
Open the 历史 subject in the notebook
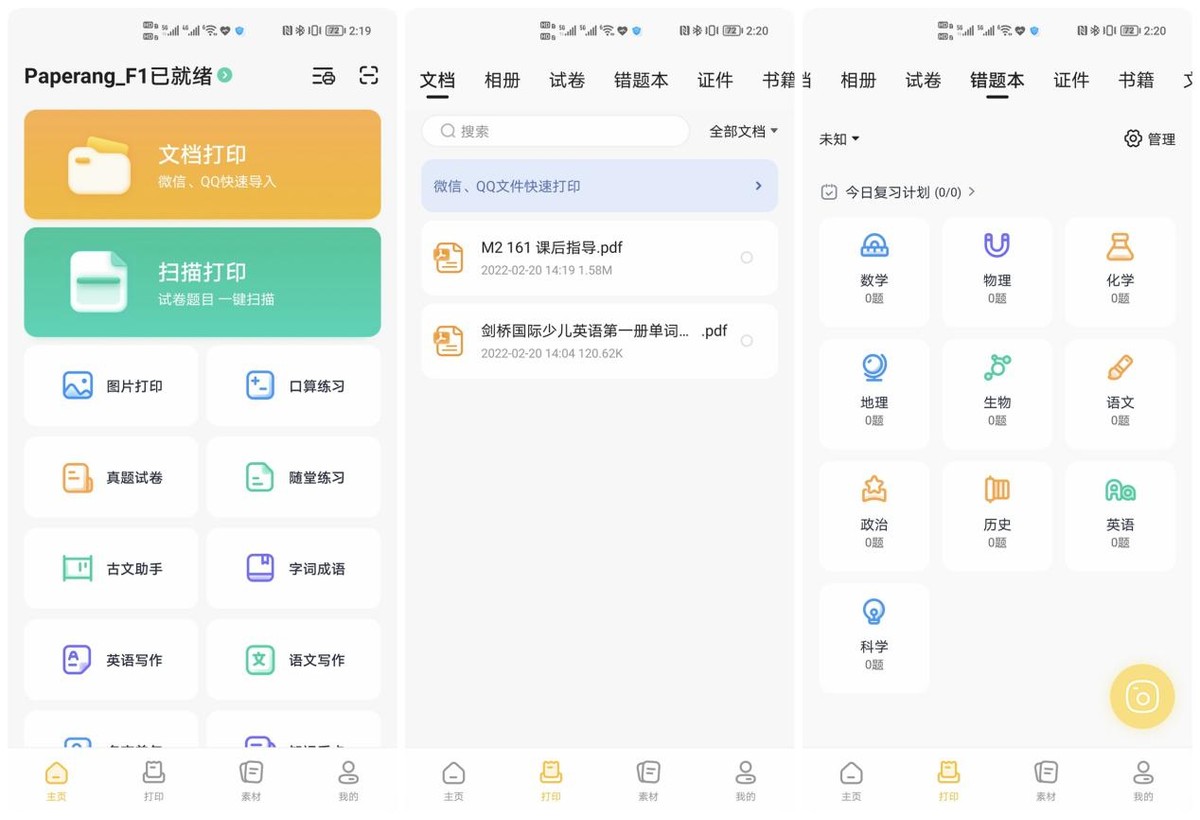(996, 516)
